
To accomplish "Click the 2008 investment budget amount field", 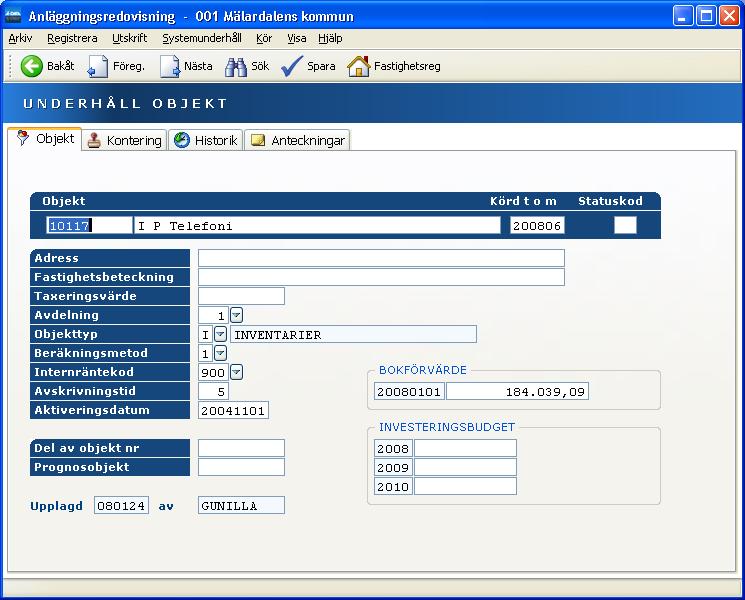I will (465, 448).
